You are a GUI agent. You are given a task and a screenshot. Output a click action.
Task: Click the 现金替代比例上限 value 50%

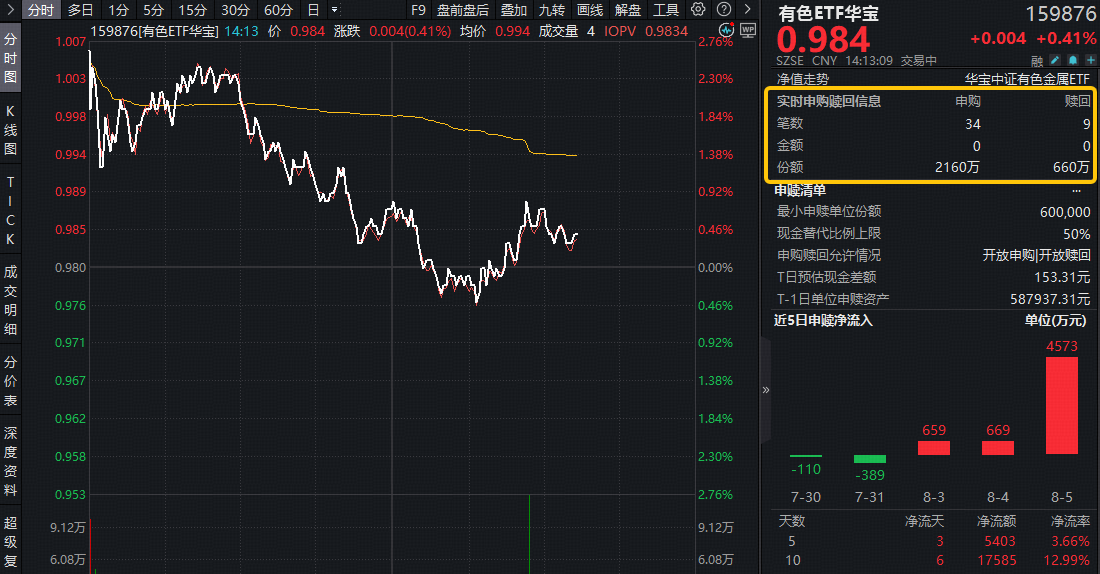(1076, 234)
